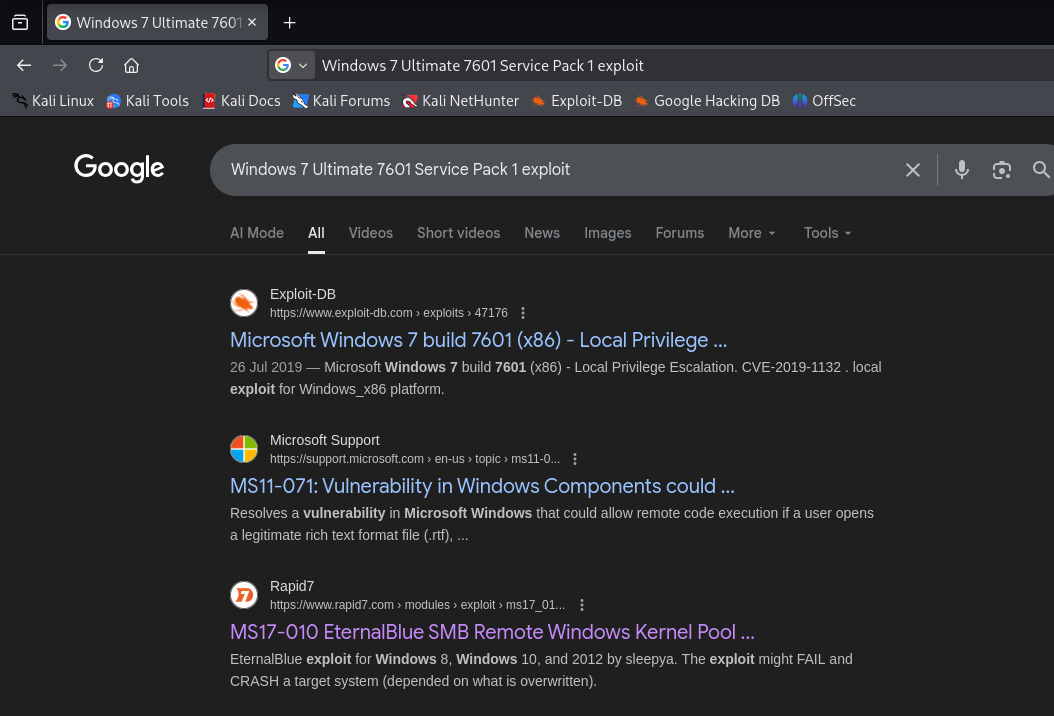Open the Exploit-DB bookmark

point(577,101)
